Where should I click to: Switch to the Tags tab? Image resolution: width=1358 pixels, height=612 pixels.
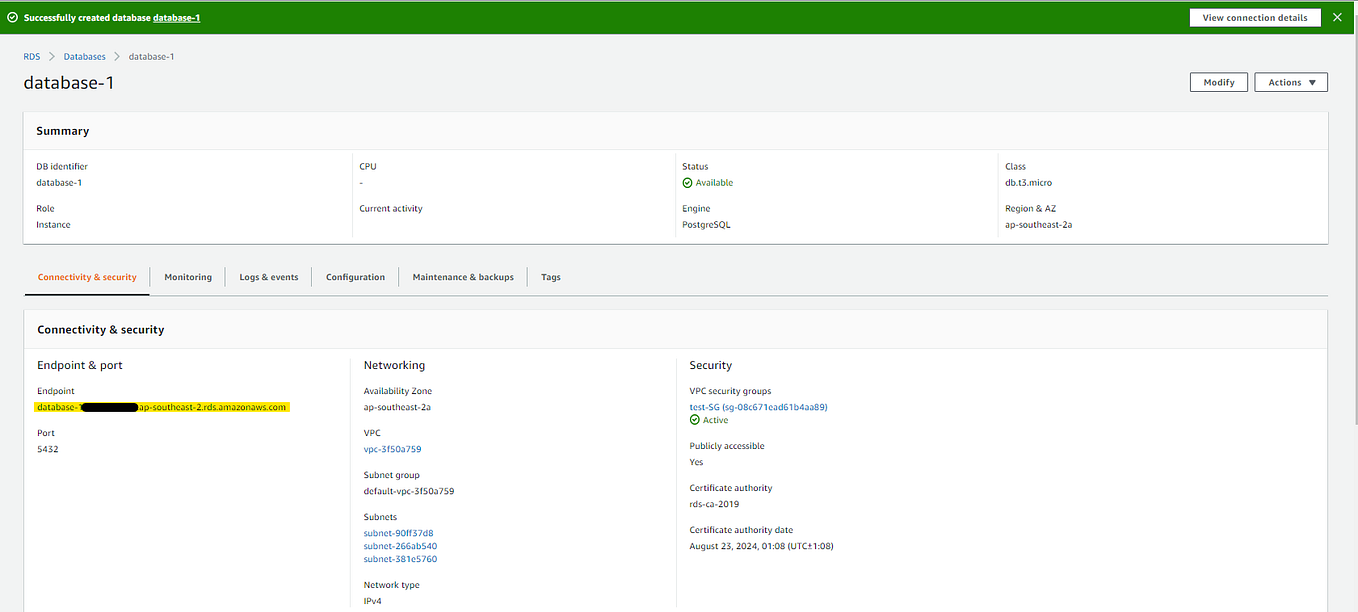coord(551,277)
